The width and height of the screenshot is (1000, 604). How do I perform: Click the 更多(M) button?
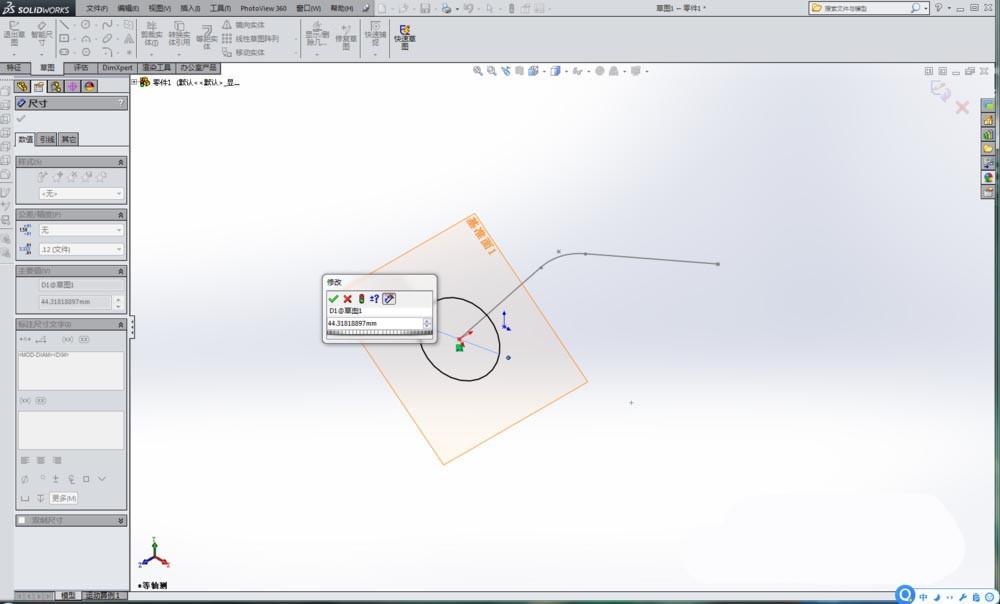[x=63, y=498]
